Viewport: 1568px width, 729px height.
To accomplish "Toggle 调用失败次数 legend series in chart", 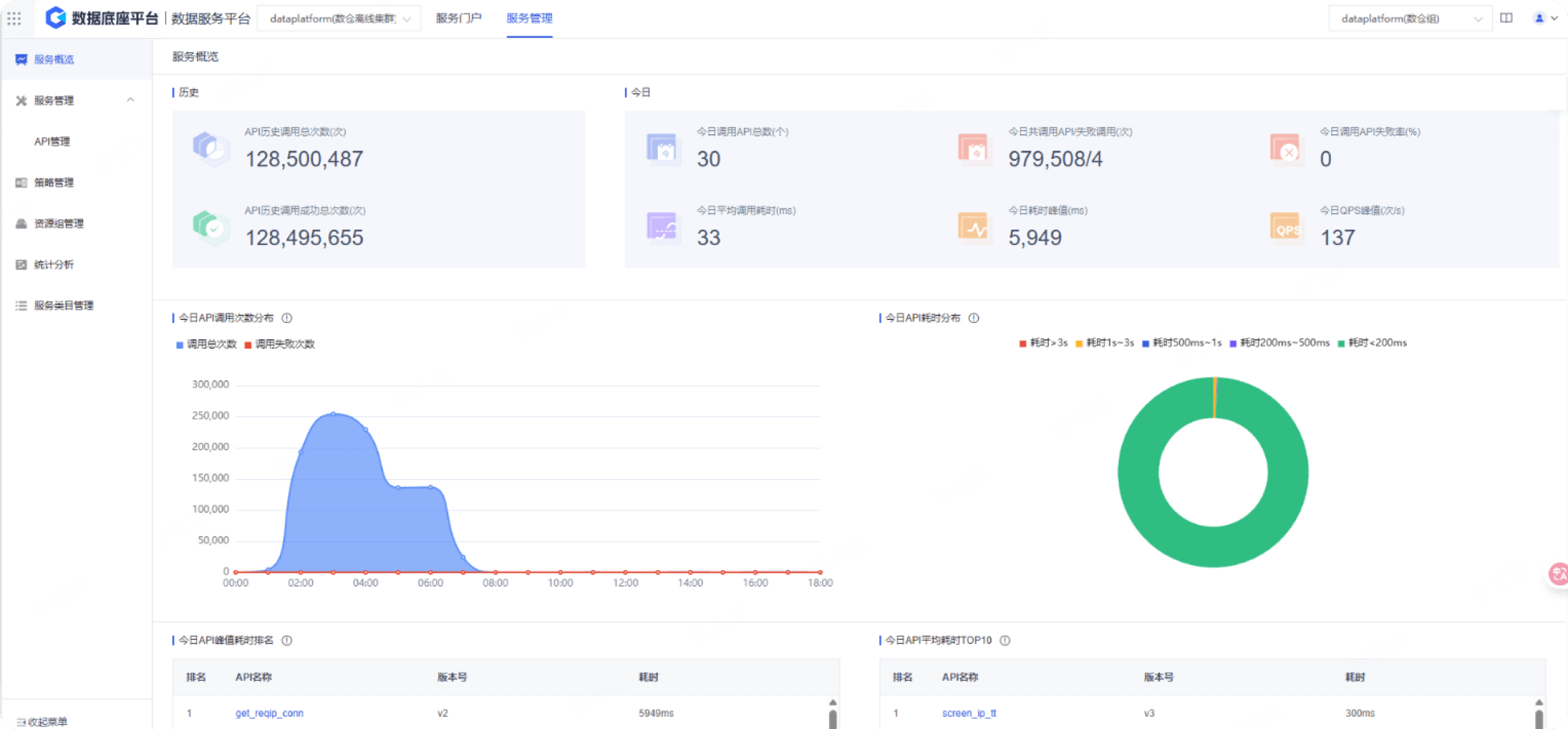I will pyautogui.click(x=280, y=344).
